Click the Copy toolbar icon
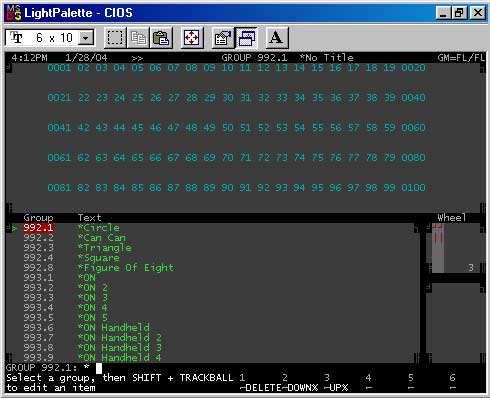The image size is (490, 398). 138,38
